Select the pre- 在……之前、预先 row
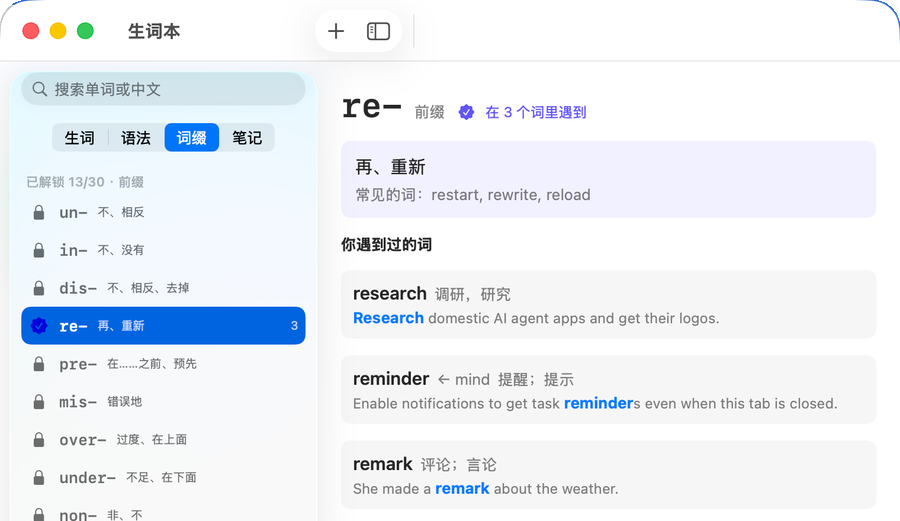Image resolution: width=900 pixels, height=521 pixels. tap(164, 364)
